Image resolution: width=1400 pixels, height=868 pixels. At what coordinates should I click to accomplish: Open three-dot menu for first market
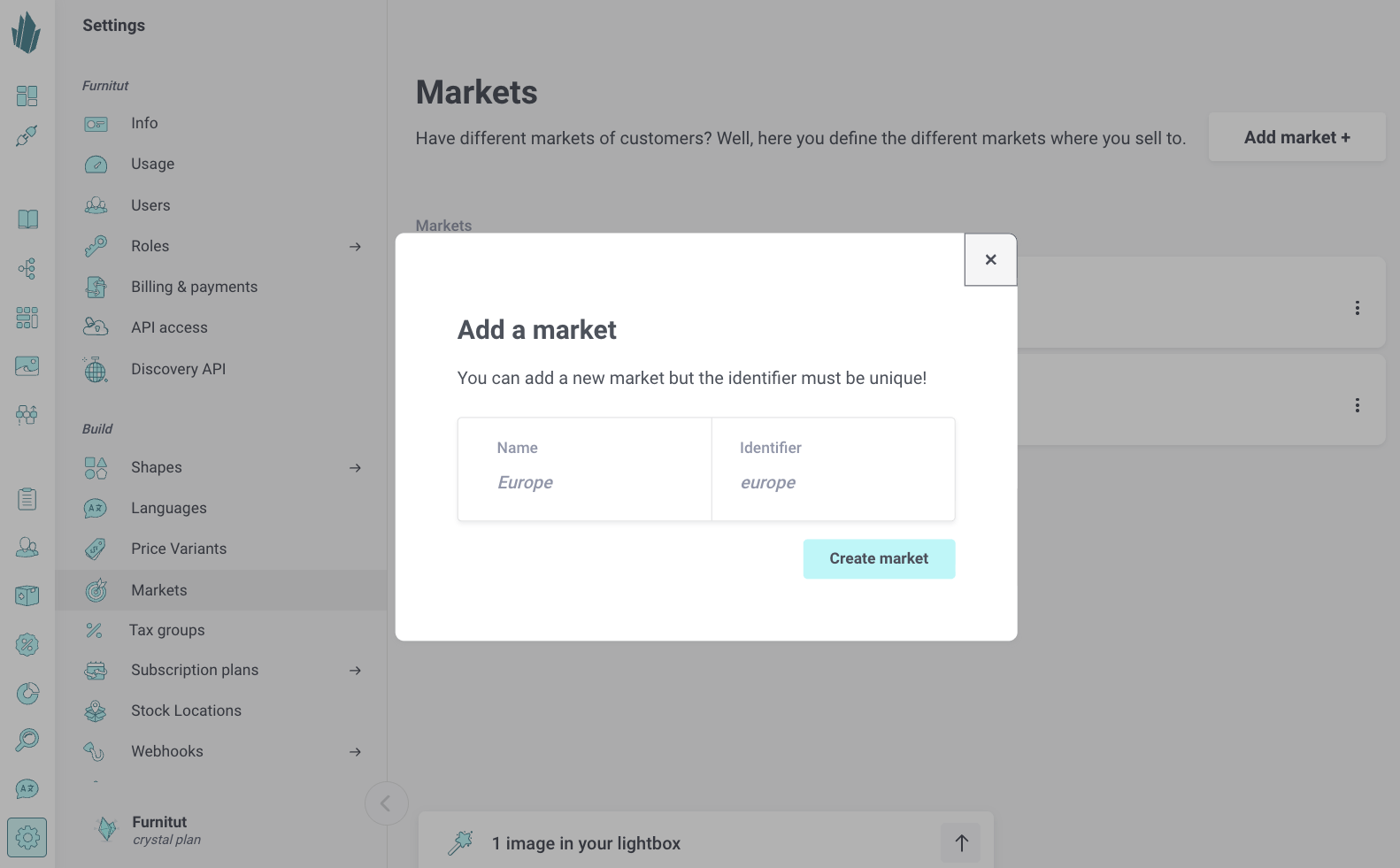(1357, 308)
